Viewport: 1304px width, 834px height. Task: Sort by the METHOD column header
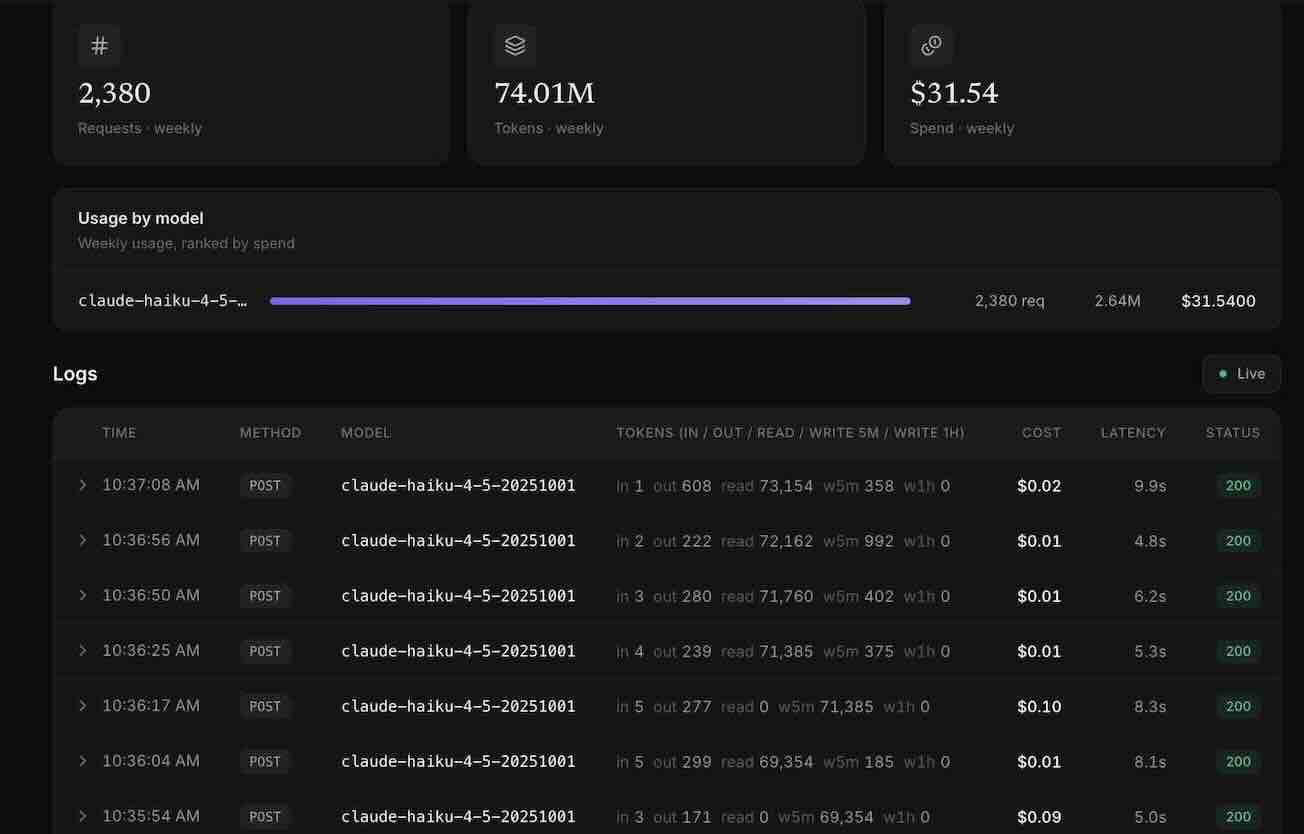pos(270,433)
